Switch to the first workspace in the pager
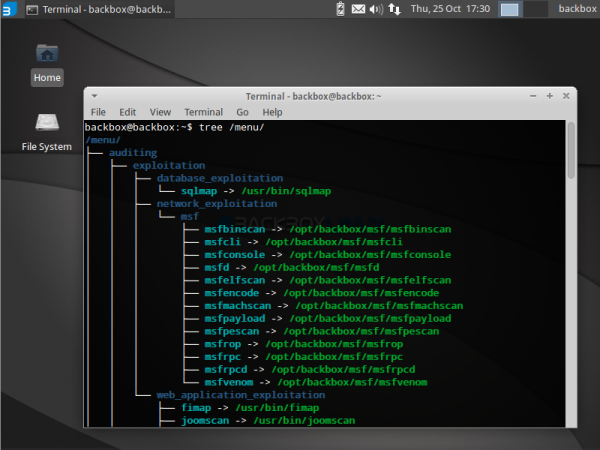The image size is (600, 450). [x=510, y=9]
